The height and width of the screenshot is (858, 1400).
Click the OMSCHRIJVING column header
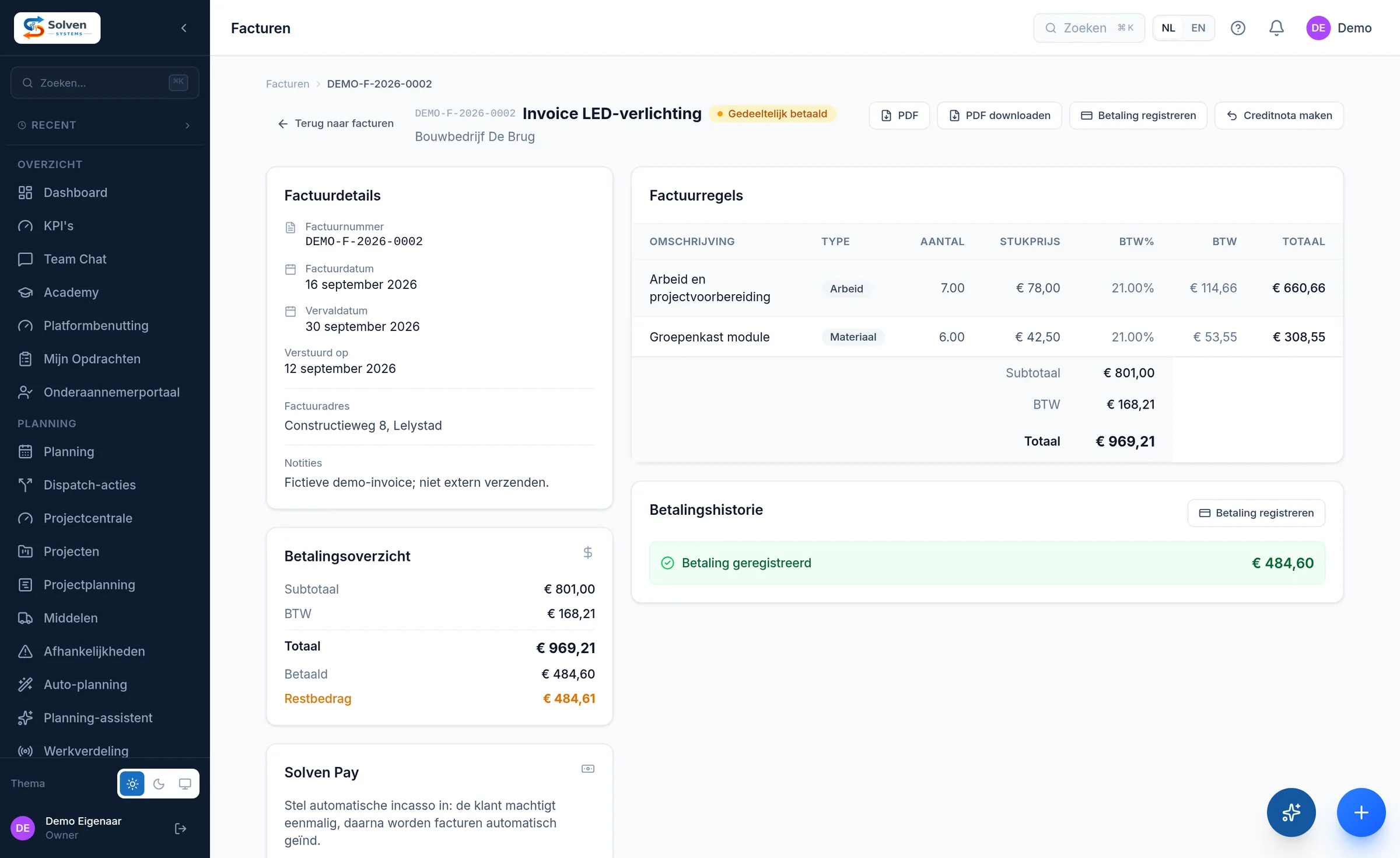click(x=692, y=242)
